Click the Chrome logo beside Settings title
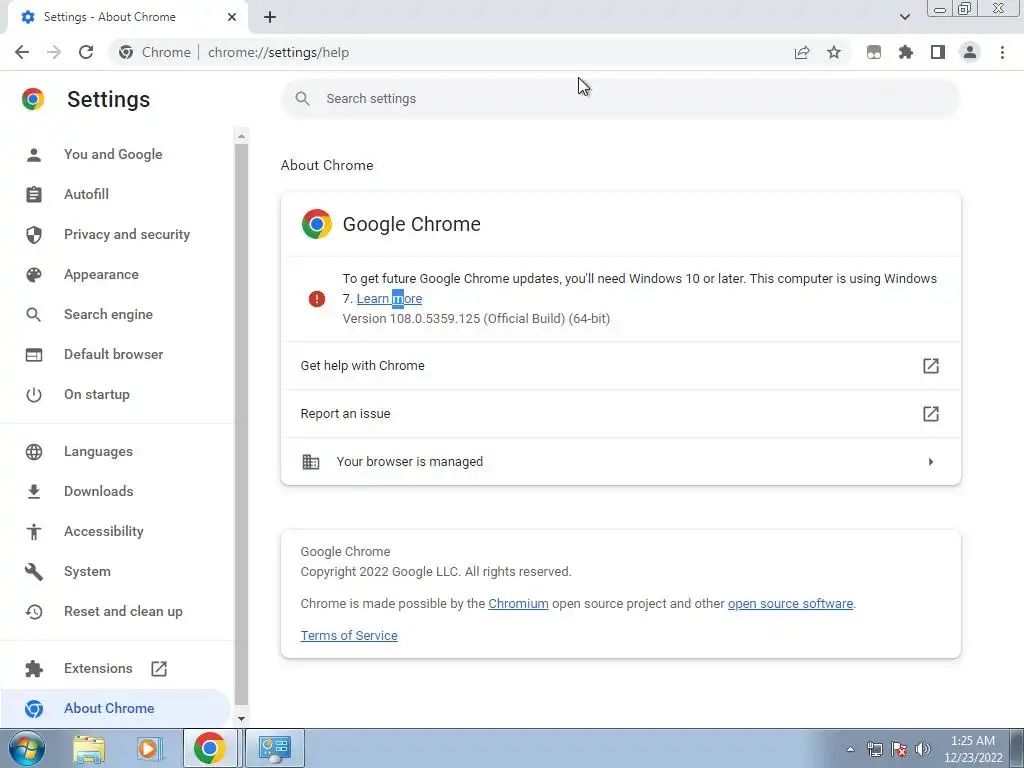The height and width of the screenshot is (768, 1024). tap(33, 99)
